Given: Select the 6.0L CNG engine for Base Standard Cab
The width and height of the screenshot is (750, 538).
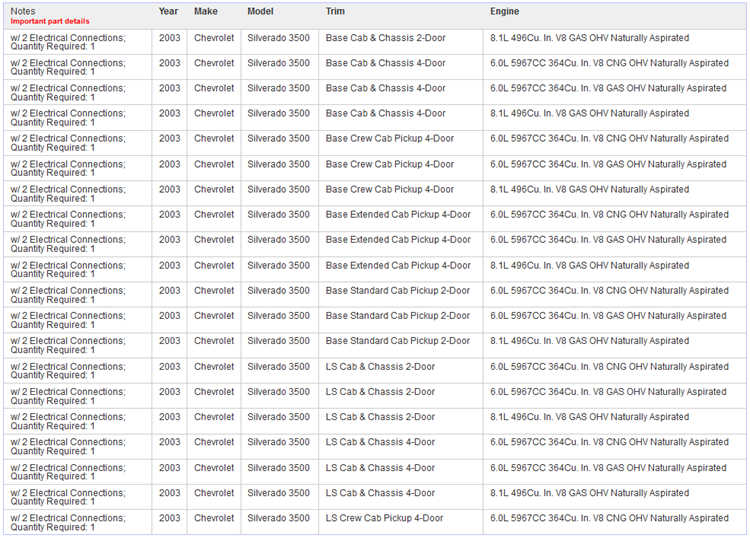Looking at the screenshot, I should click(609, 290).
